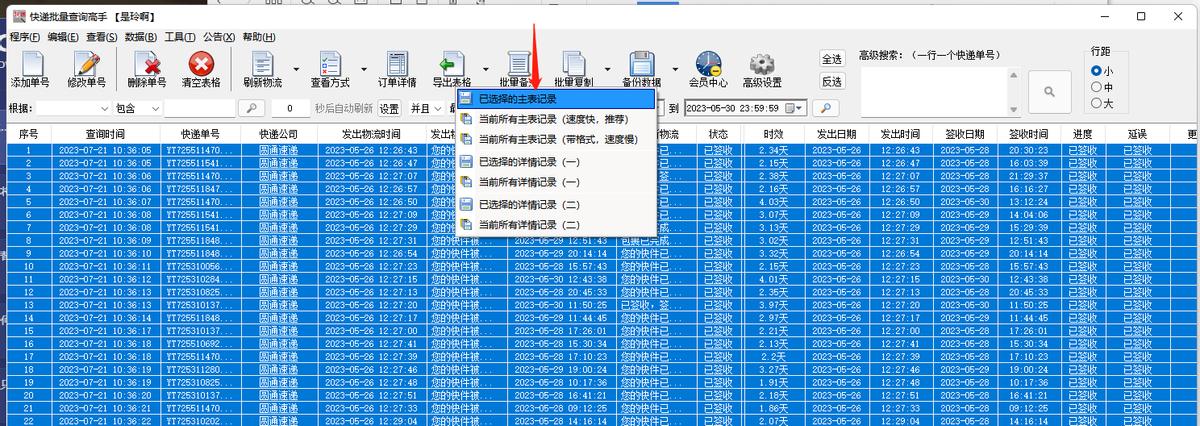Select 大 row spacing radio button
This screenshot has height=426, width=1200.
(1096, 103)
